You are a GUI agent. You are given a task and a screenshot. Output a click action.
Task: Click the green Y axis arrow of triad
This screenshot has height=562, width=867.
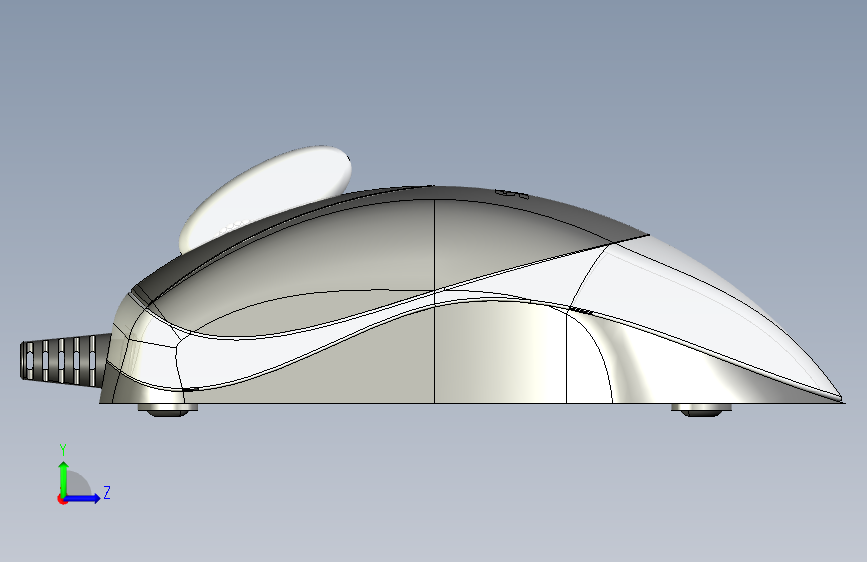[64, 477]
